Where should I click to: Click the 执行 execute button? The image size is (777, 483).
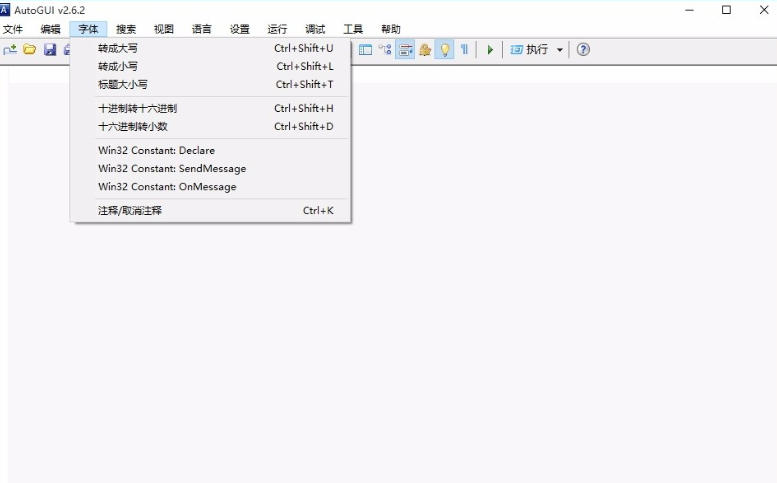(529, 50)
